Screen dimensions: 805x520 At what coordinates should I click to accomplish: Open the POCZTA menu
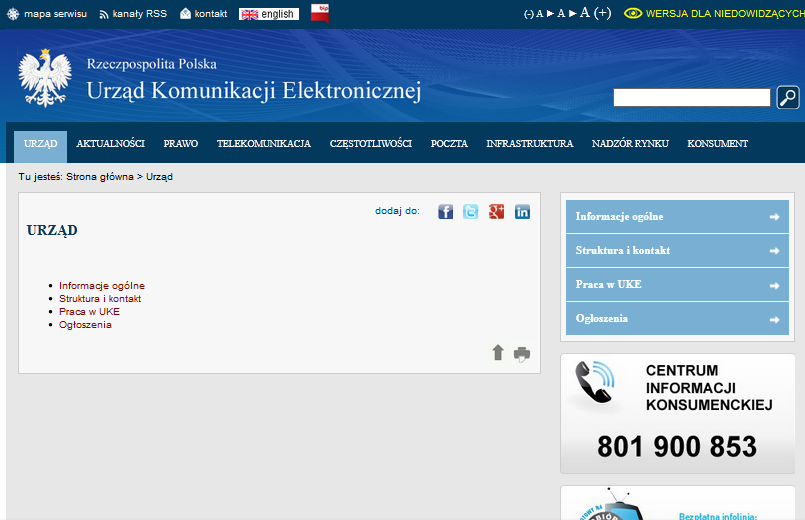449,144
